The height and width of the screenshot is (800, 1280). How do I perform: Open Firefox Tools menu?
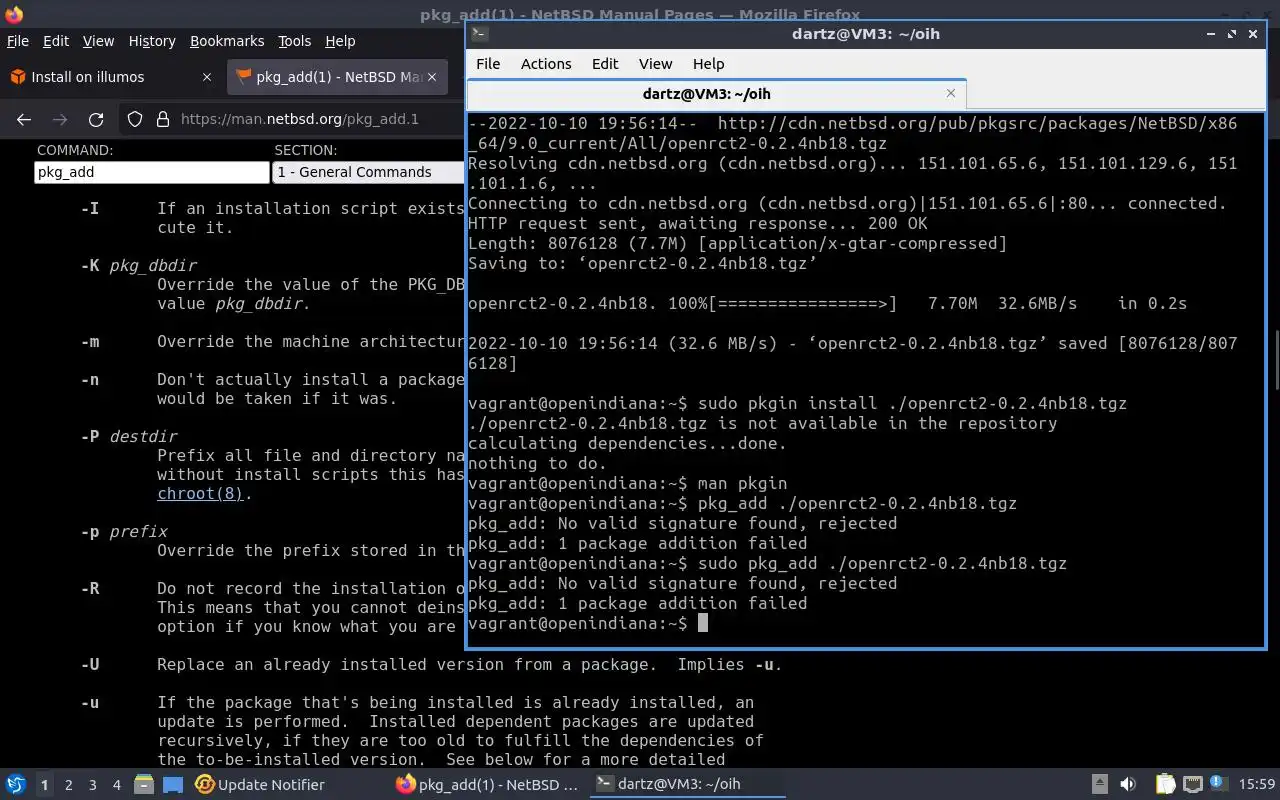(295, 41)
